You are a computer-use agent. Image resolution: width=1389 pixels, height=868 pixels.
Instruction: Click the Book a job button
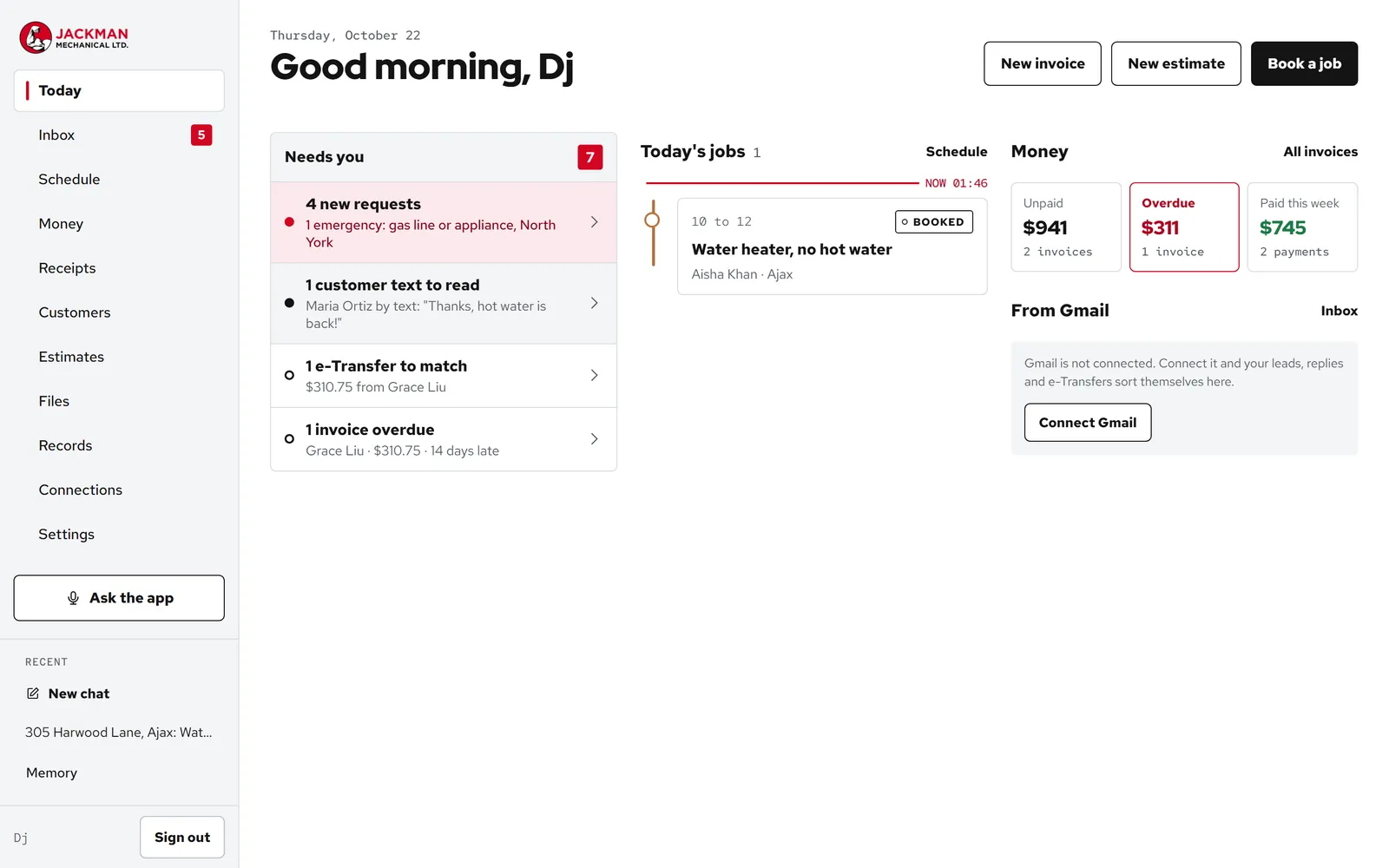1304,63
